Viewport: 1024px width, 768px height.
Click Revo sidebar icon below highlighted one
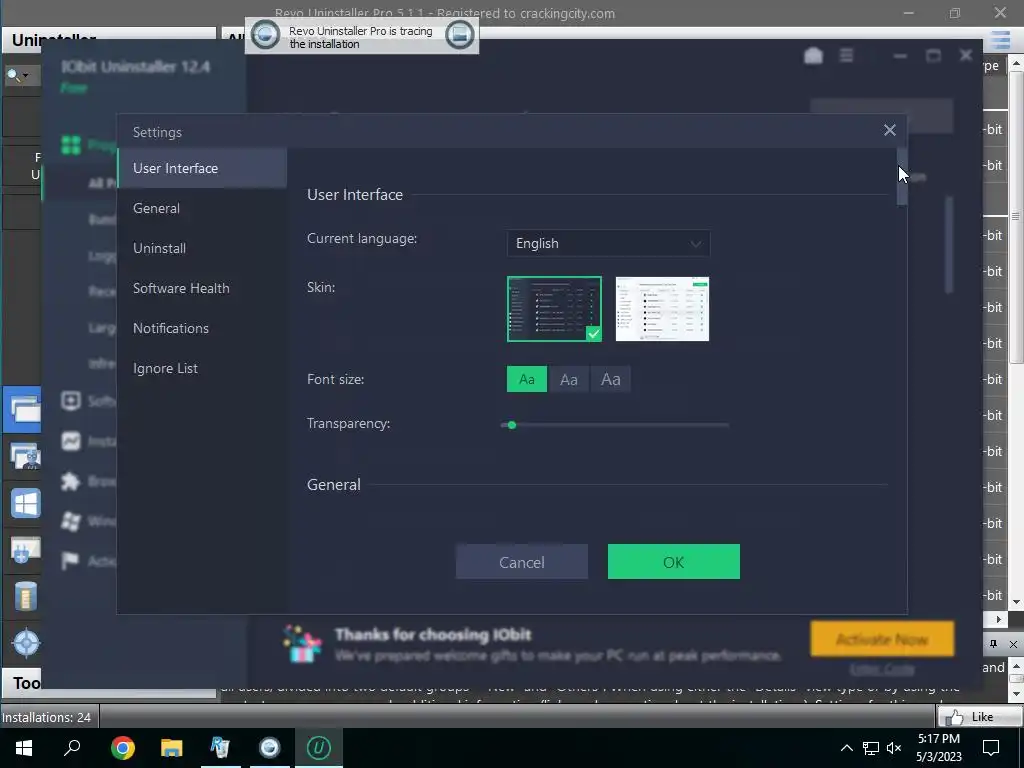coord(25,456)
